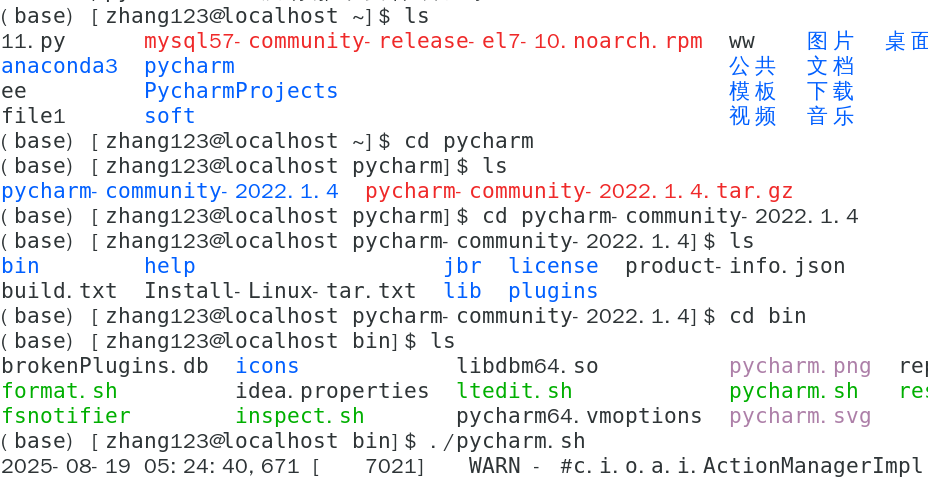This screenshot has height=477, width=928.
Task: Select the idea.properties file name
Action: 332,391
